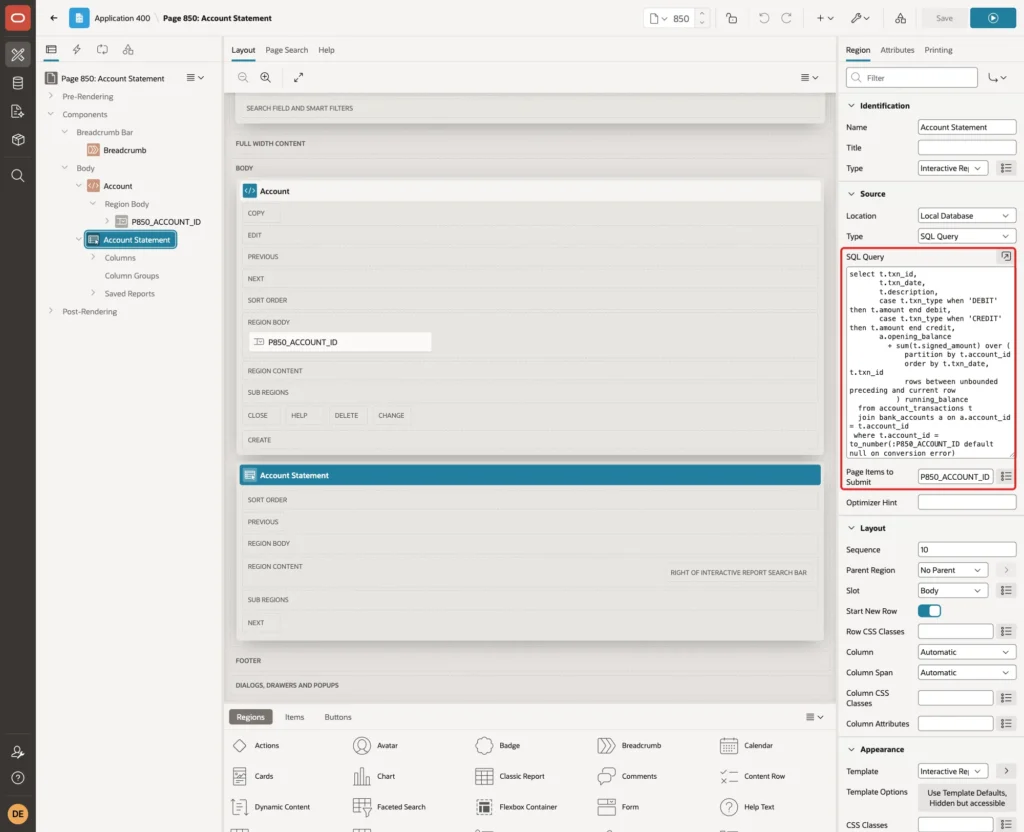Open the Utilities wrench menu

pyautogui.click(x=860, y=18)
